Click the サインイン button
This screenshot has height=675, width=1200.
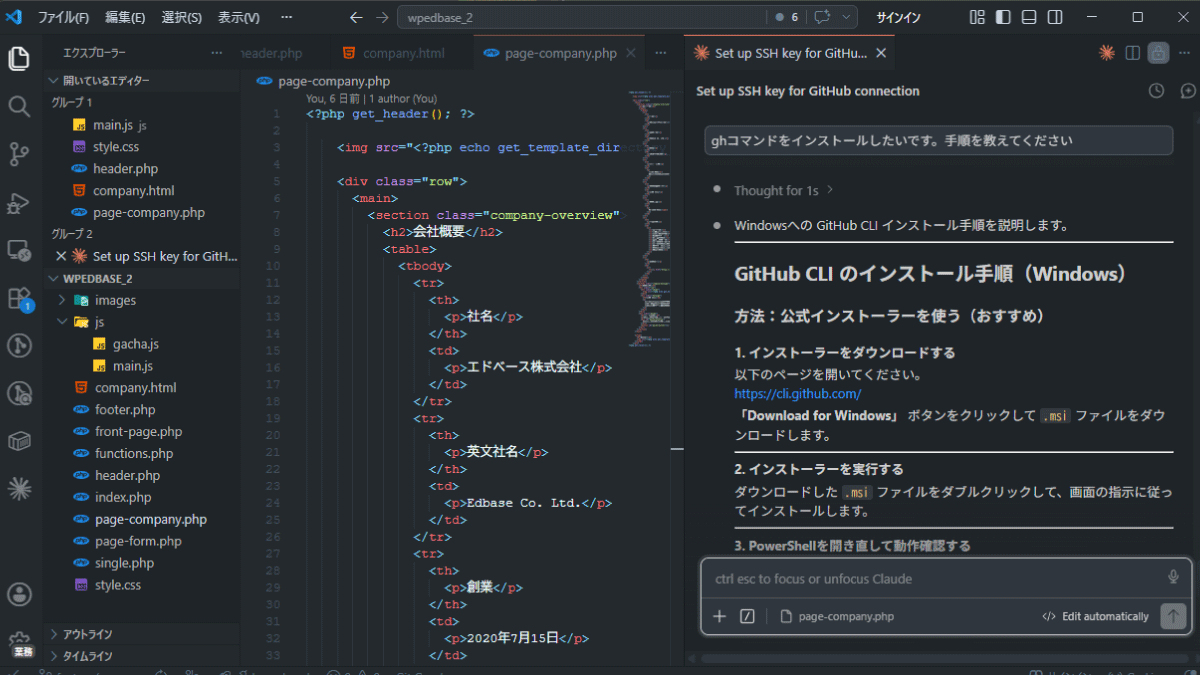[x=897, y=17]
